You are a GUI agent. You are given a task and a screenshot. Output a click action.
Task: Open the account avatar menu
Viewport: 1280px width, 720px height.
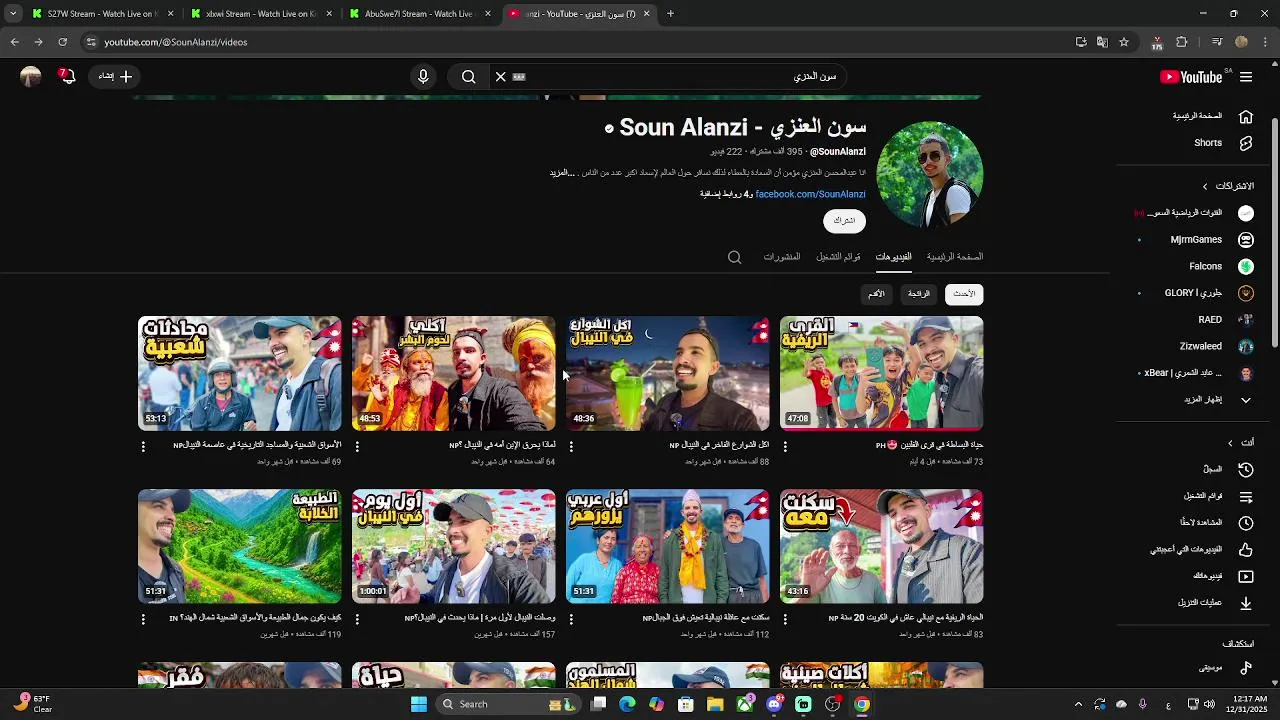pyautogui.click(x=30, y=77)
